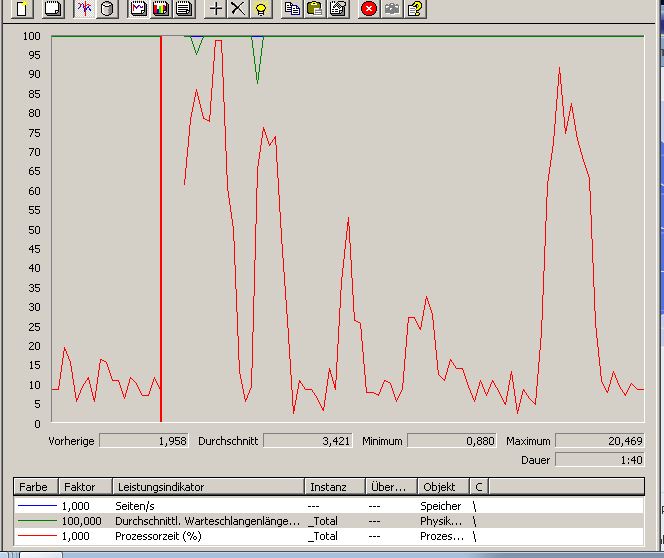This screenshot has height=558, width=664.
Task: Click the Instanz column header
Action: pyautogui.click(x=335, y=487)
